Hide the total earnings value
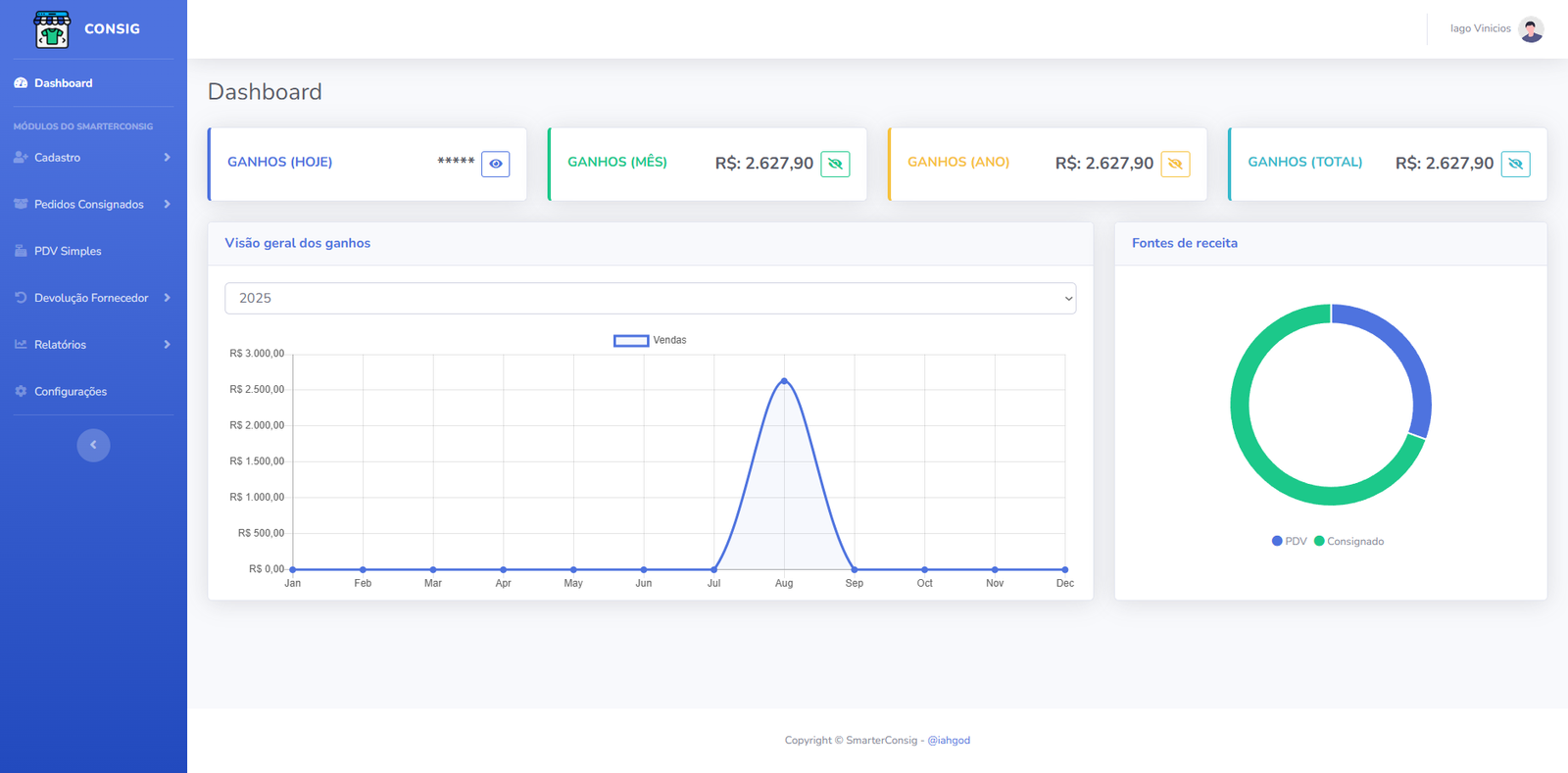This screenshot has width=1568, height=773. [x=1515, y=164]
